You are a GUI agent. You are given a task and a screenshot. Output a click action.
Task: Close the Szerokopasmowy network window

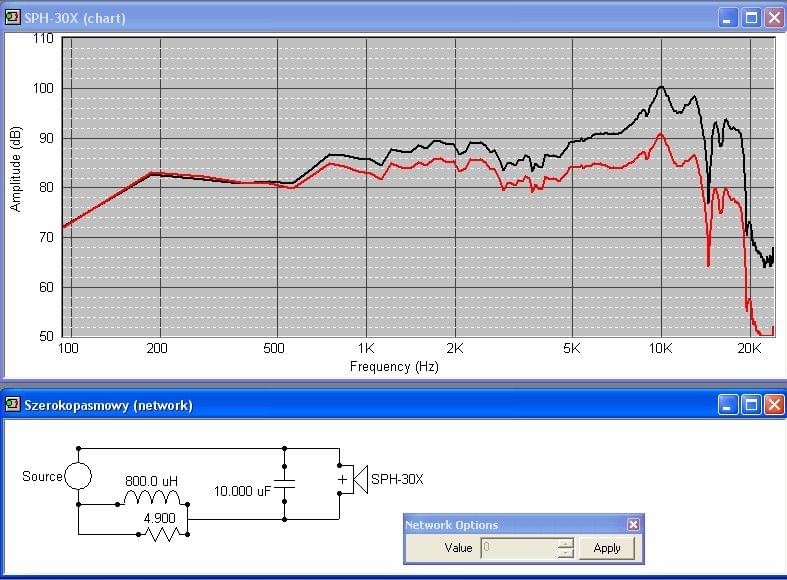click(774, 404)
